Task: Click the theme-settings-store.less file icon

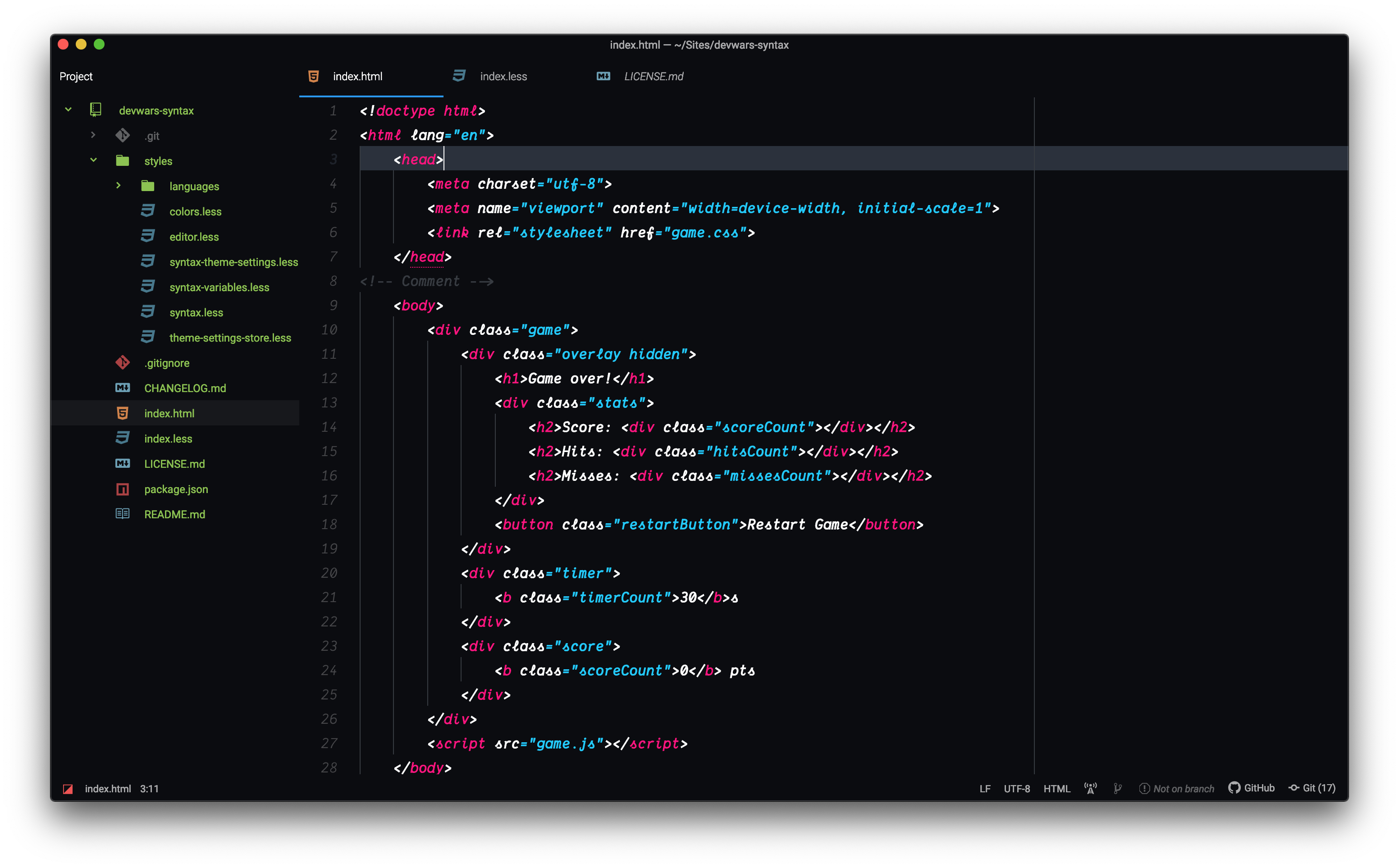Action: pyautogui.click(x=147, y=337)
